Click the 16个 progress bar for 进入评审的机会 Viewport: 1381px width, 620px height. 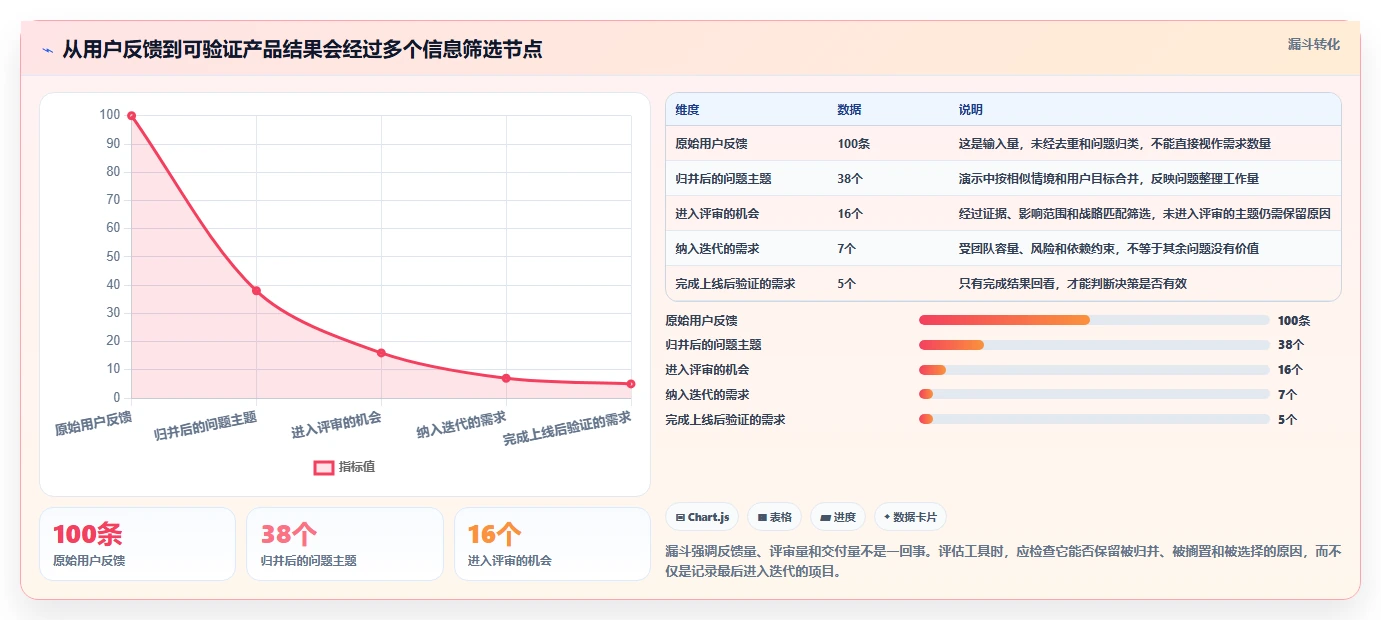[1094, 370]
